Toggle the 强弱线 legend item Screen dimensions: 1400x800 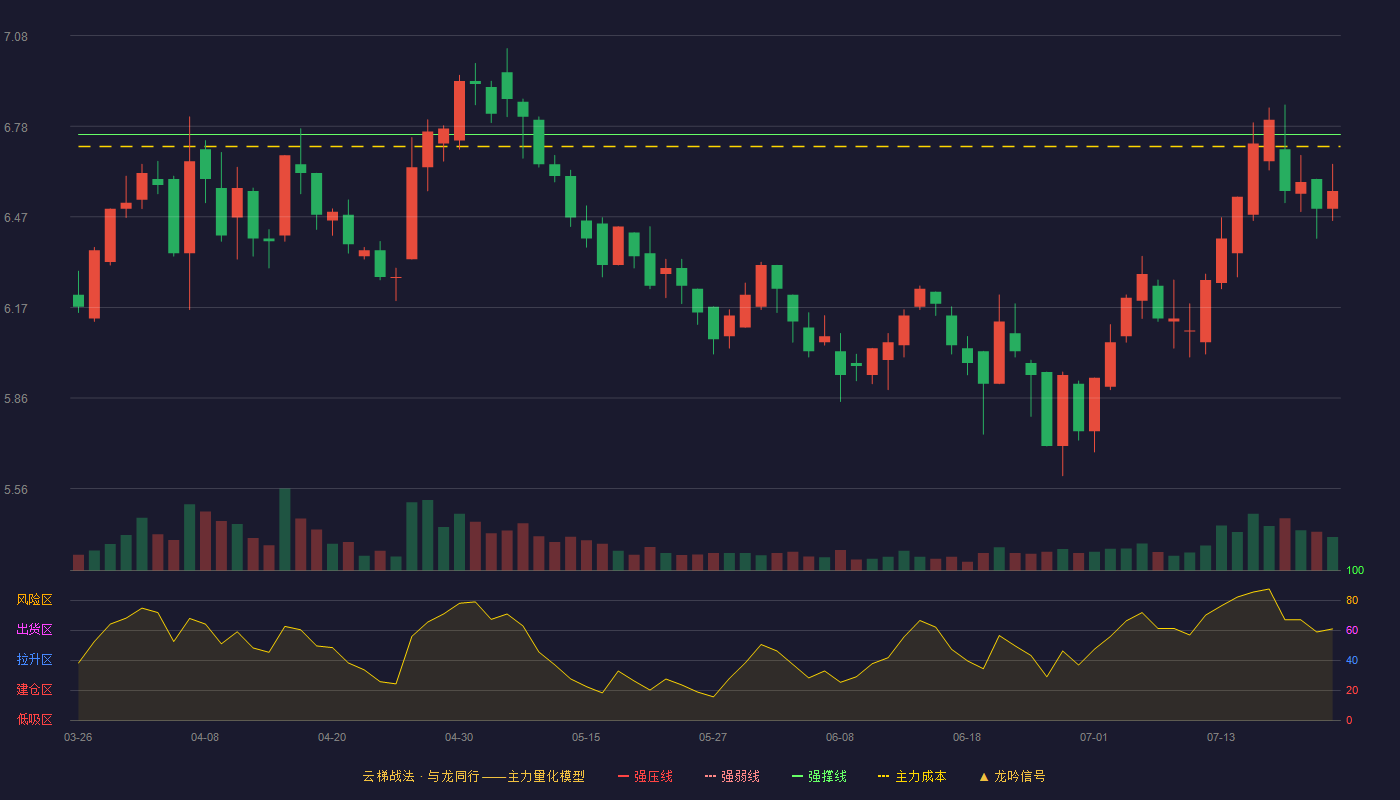pyautogui.click(x=732, y=776)
